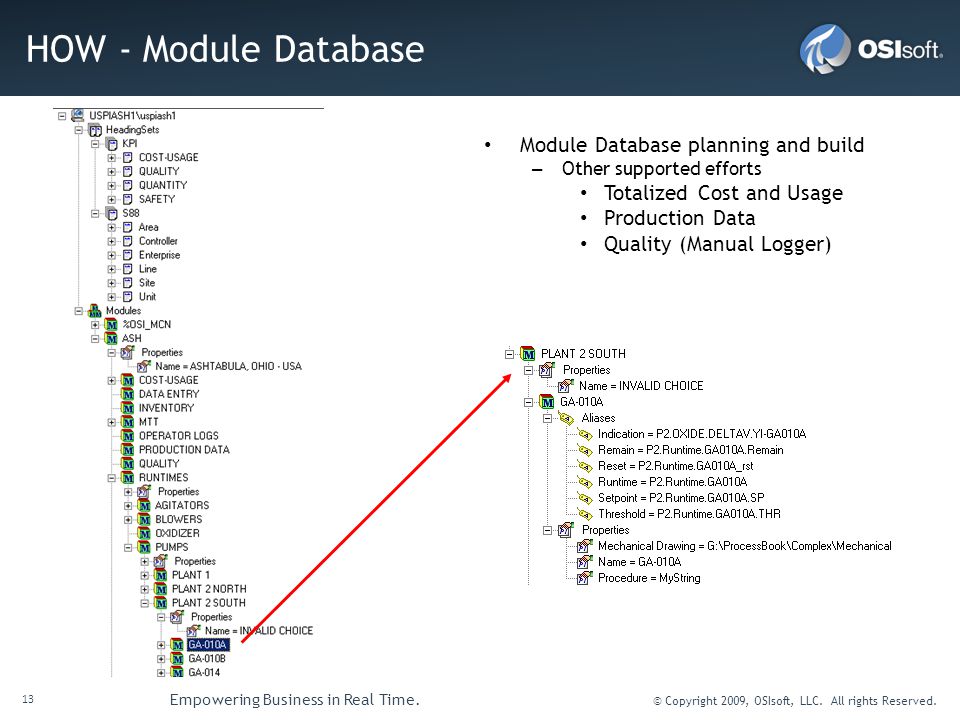
Task: Expand the GA-014 module
Action: click(161, 673)
